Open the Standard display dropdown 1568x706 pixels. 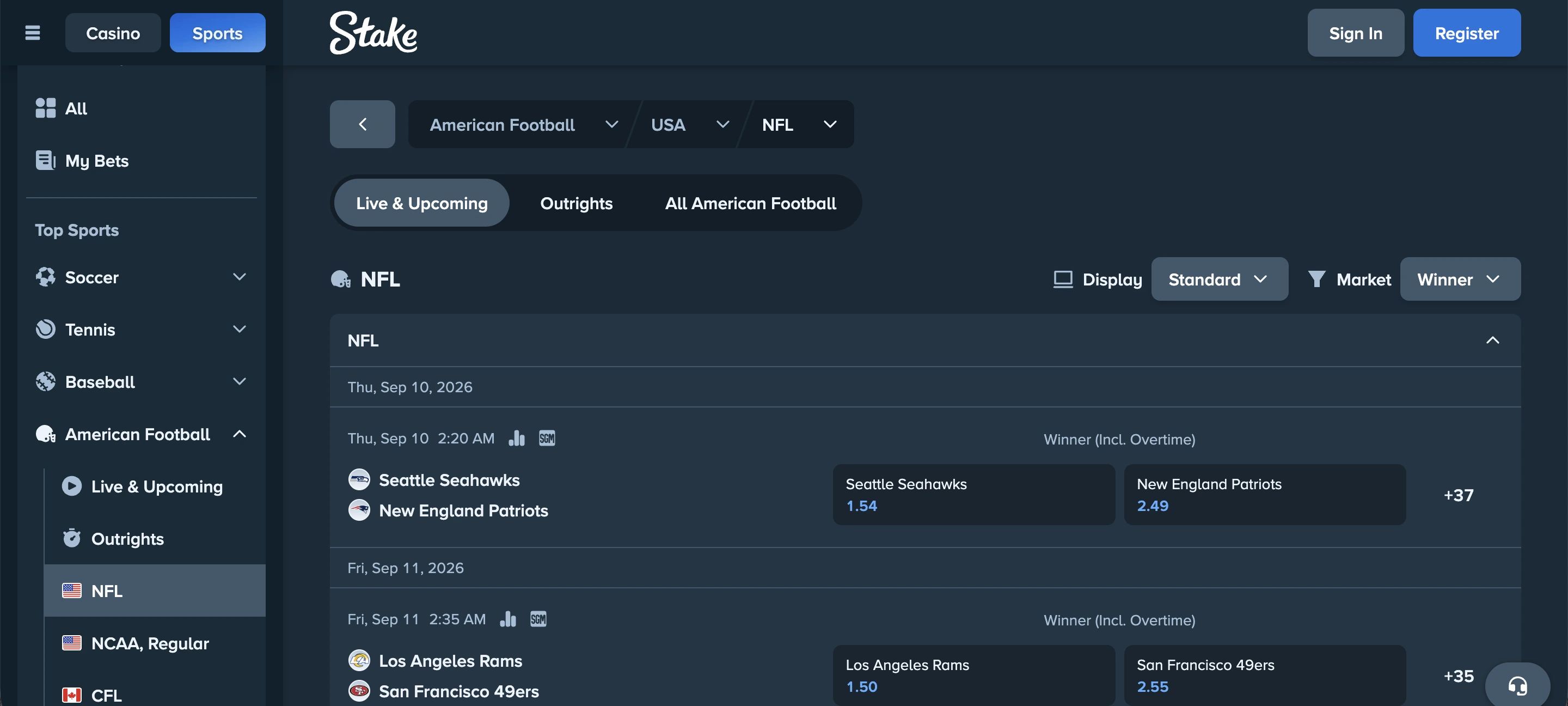1219,279
